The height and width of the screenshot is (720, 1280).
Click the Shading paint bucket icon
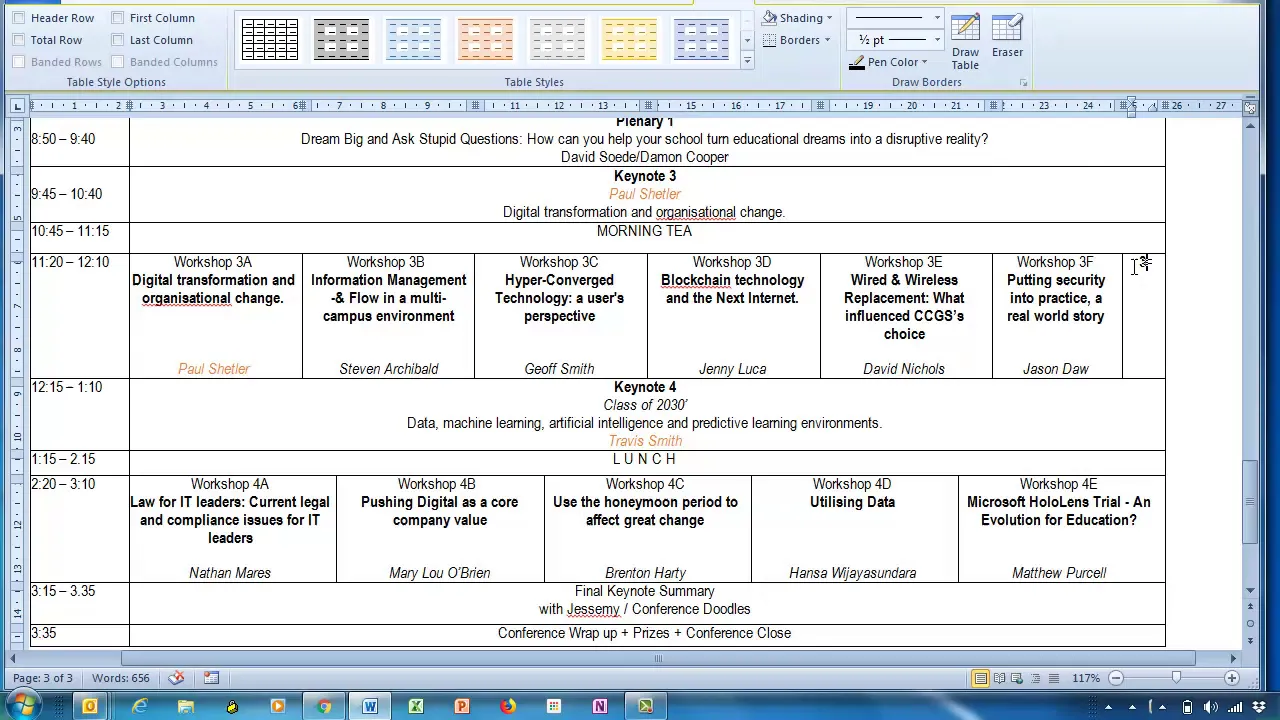pos(770,18)
